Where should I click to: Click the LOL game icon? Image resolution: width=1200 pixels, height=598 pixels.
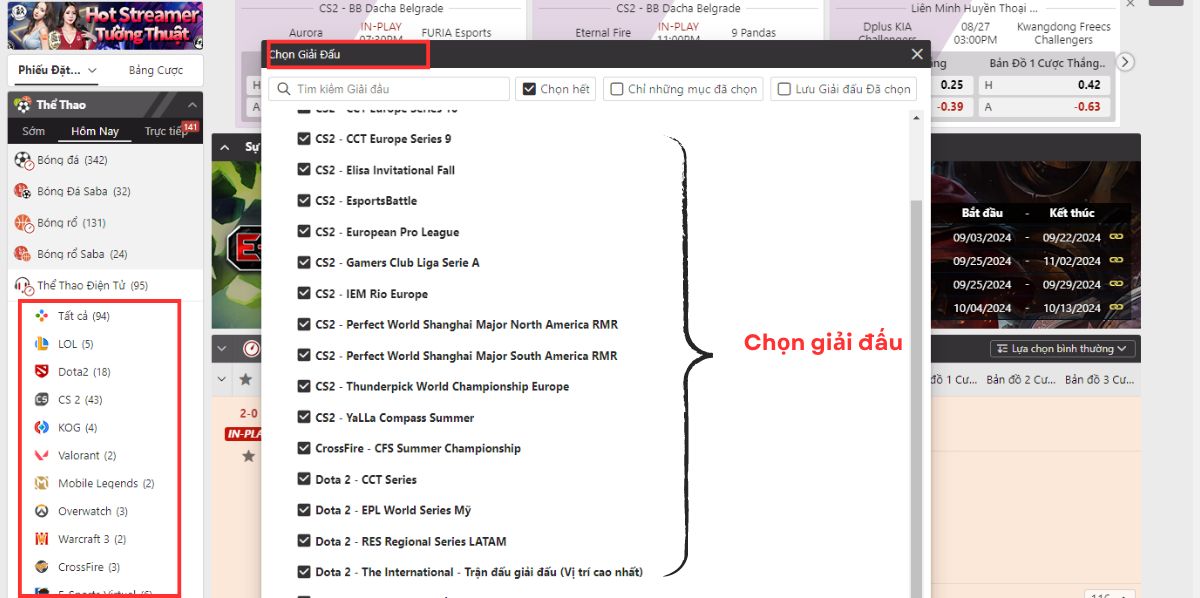[41, 344]
